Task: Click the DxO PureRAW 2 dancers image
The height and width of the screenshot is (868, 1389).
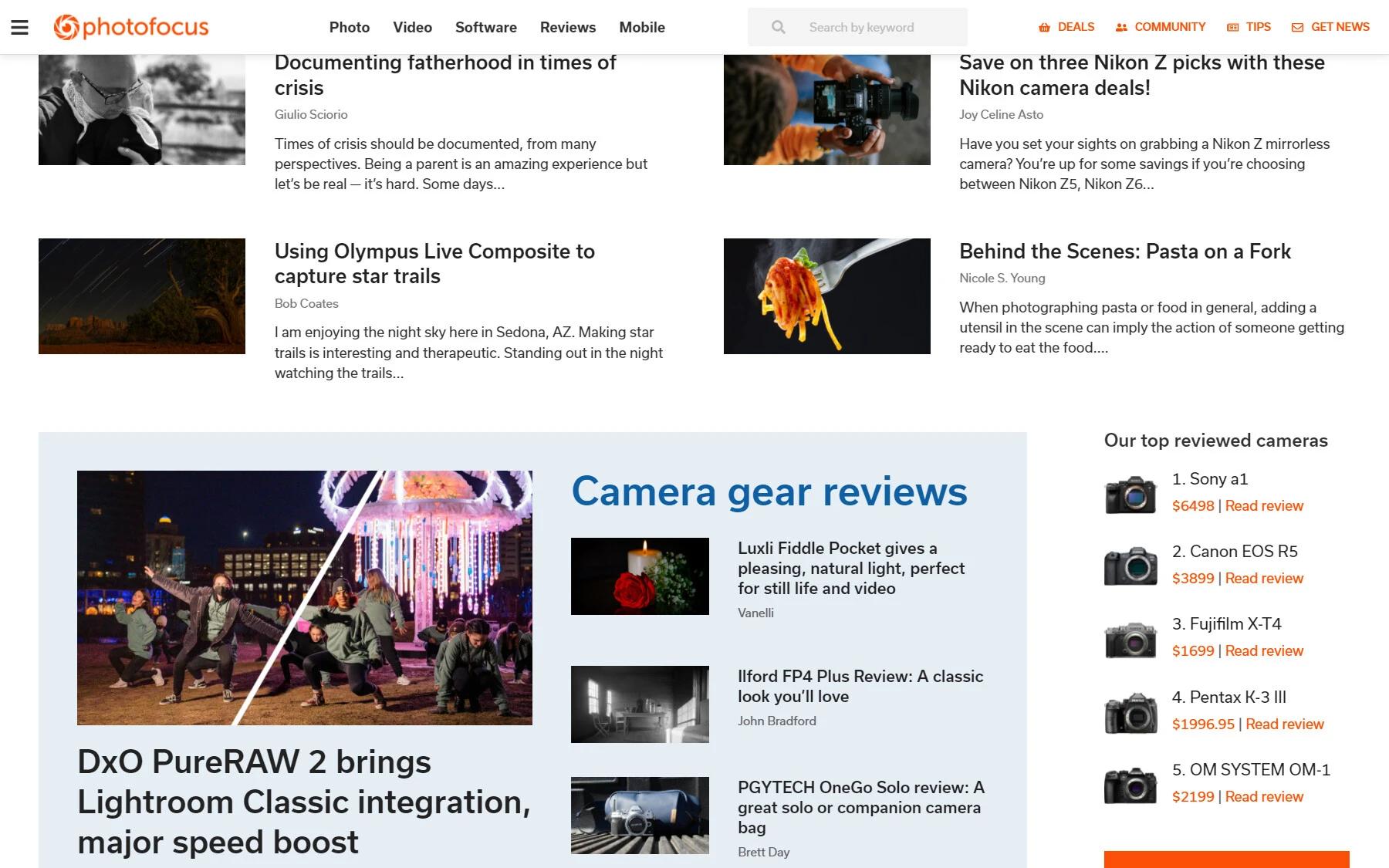Action: pyautogui.click(x=305, y=598)
